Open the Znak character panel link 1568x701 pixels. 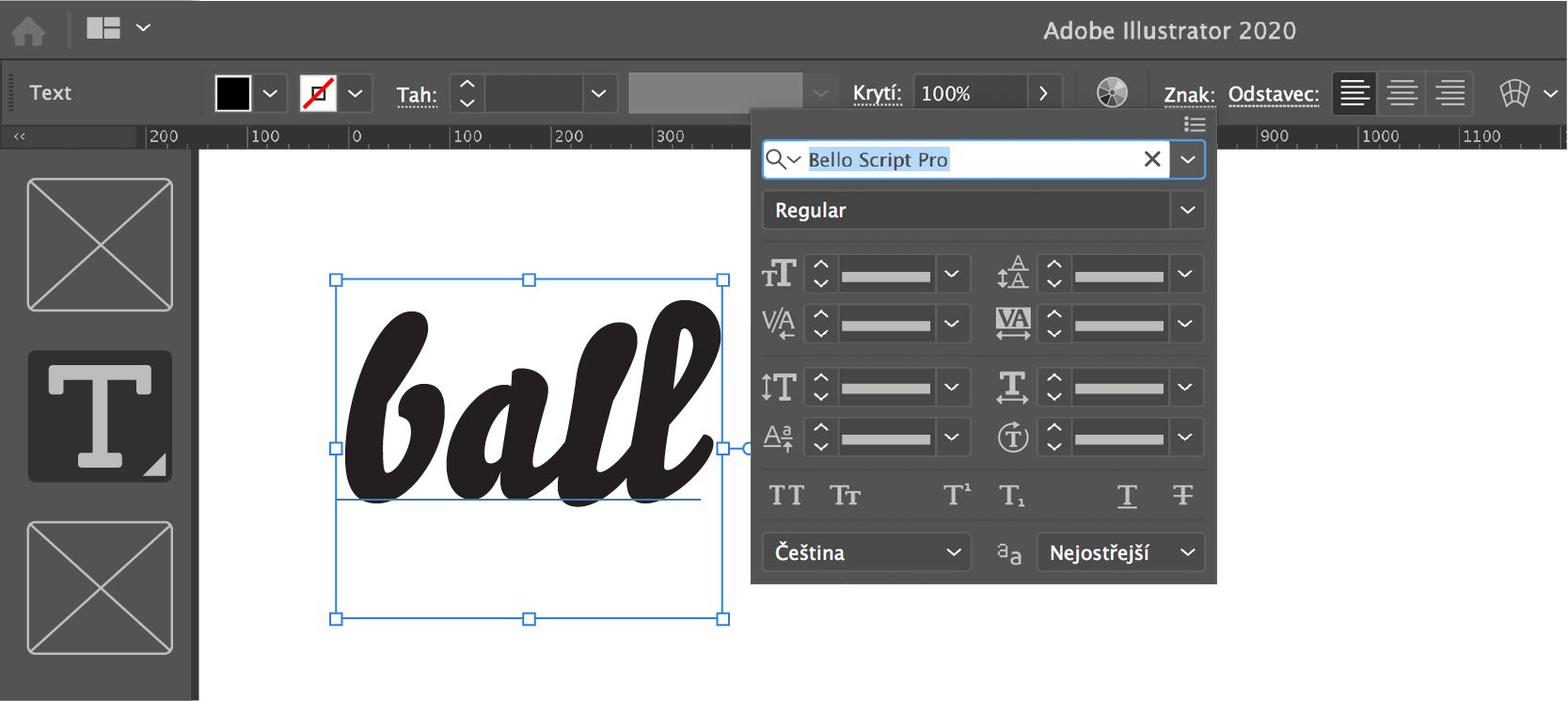pos(1189,94)
